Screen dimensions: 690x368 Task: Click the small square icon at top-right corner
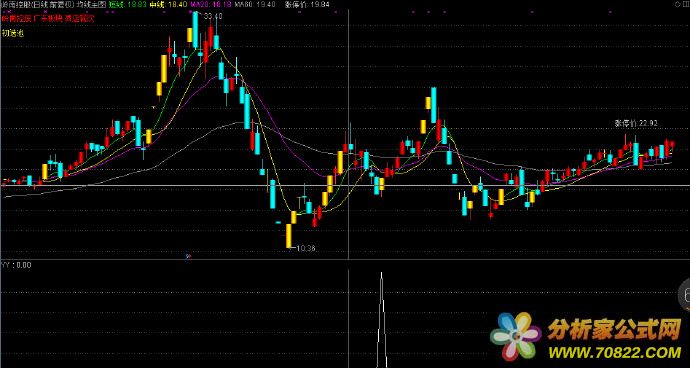tap(685, 4)
